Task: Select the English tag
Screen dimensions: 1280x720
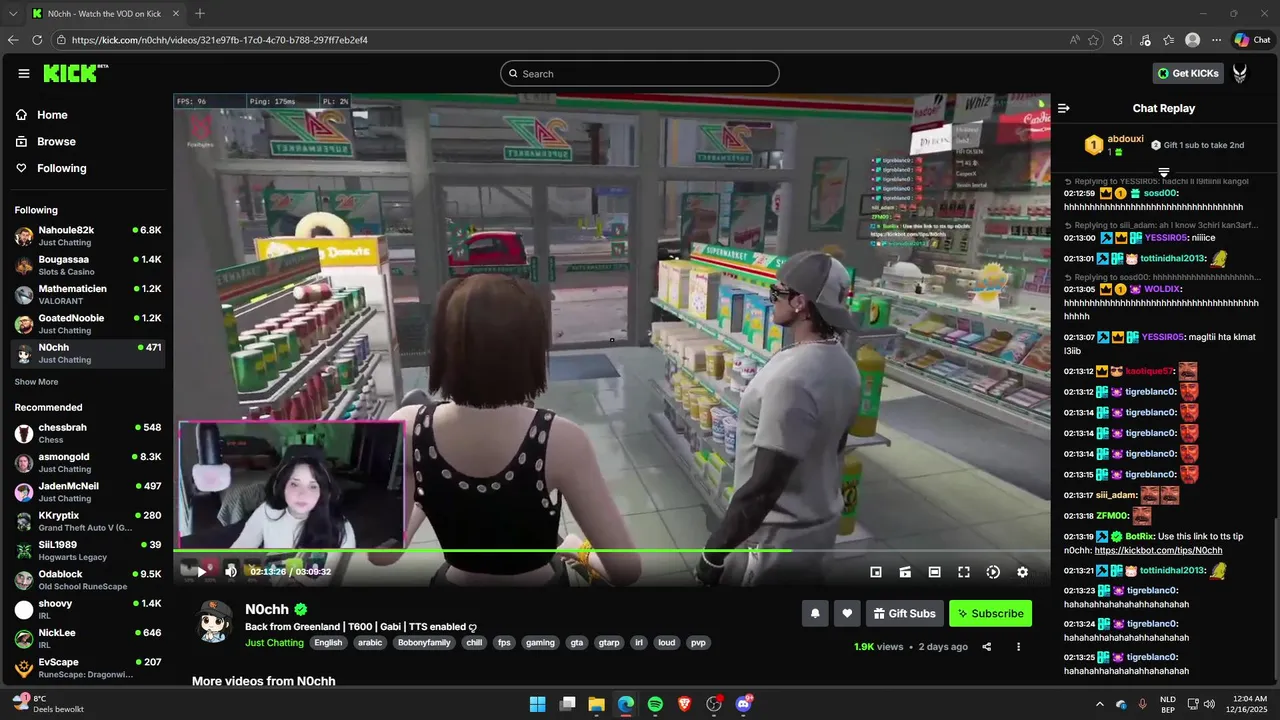Action: (328, 643)
